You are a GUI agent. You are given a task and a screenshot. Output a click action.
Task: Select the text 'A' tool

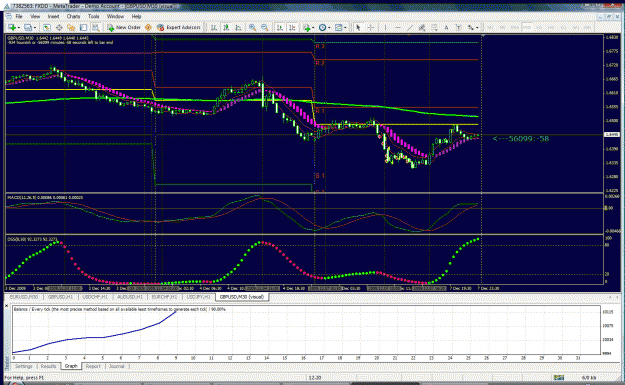pyautogui.click(x=446, y=28)
